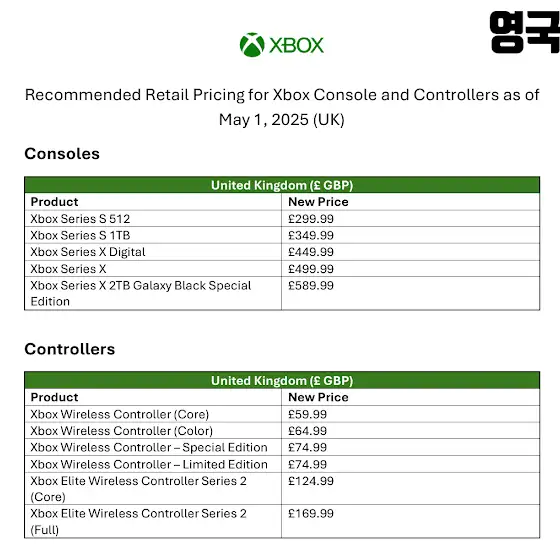Click the £589.99 price cell

pyautogui.click(x=410, y=294)
